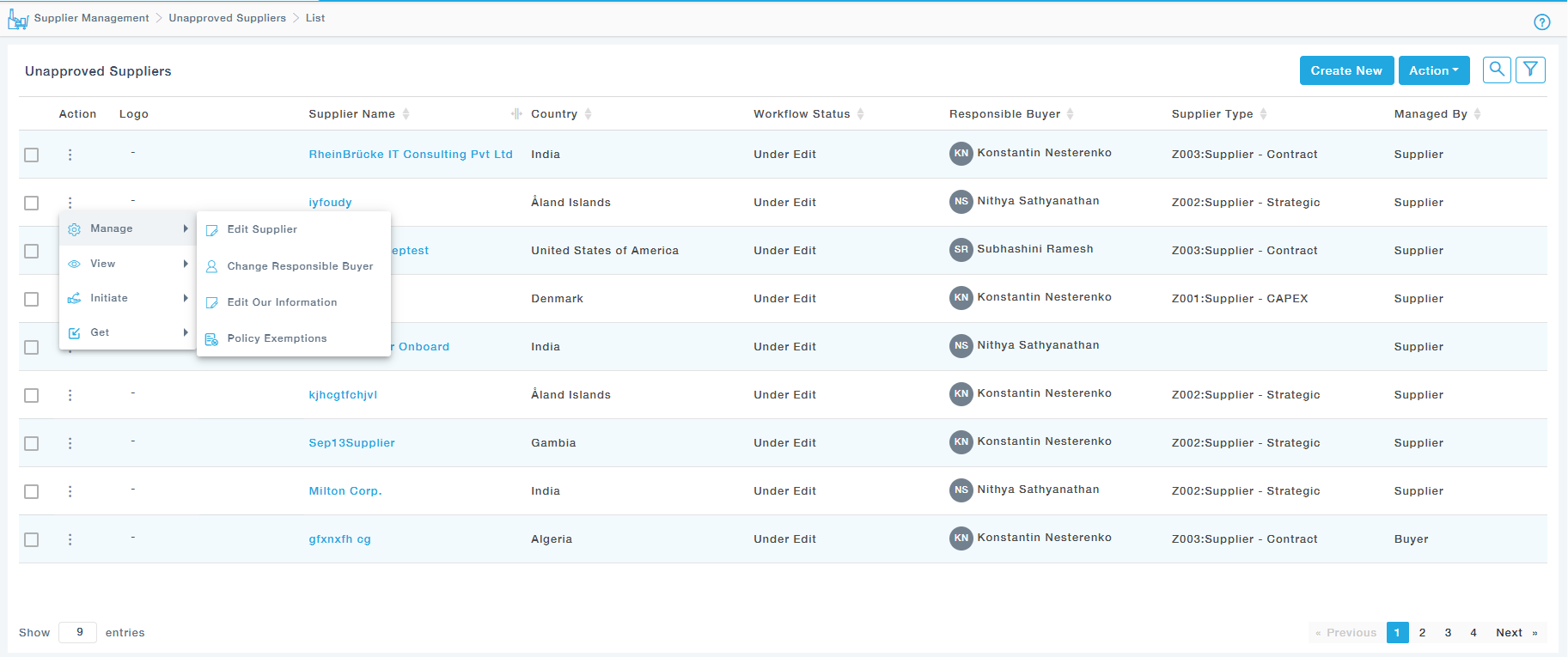Screen dimensions: 1568x657
Task: Open the Milton Corp. supplier link
Action: [x=345, y=491]
